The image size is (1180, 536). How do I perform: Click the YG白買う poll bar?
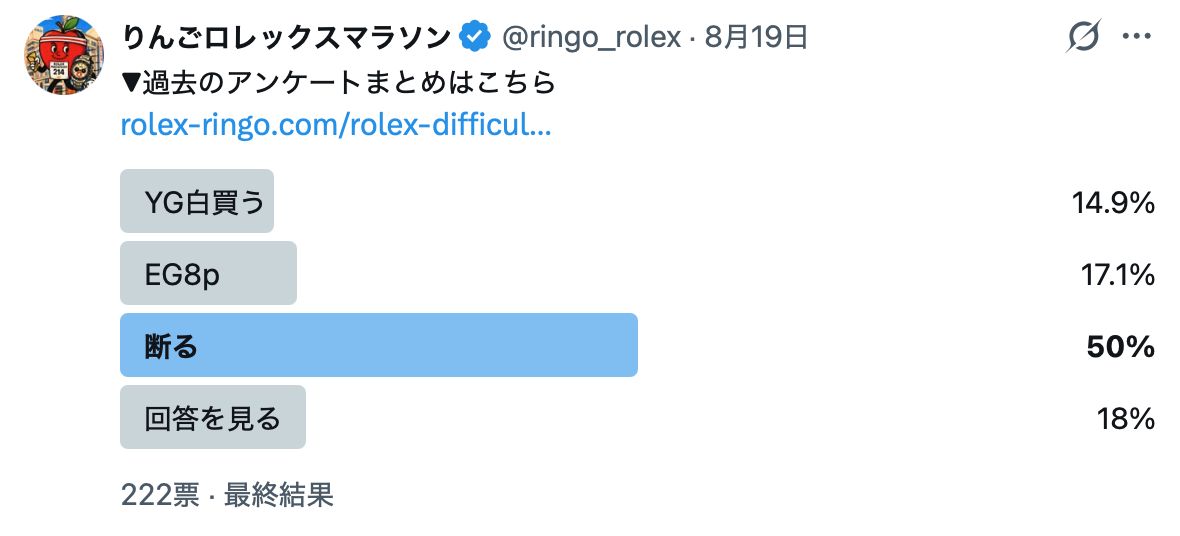[x=197, y=201]
